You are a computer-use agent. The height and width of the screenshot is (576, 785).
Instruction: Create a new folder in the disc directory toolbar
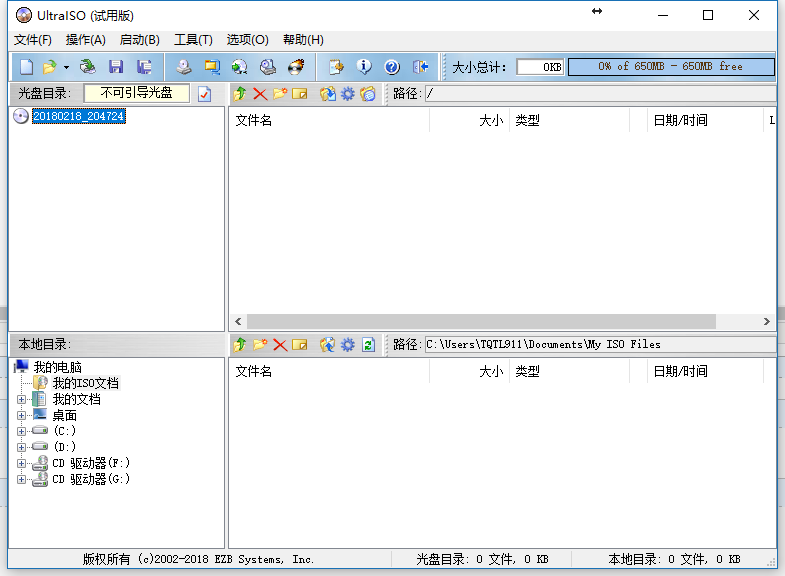tap(280, 94)
